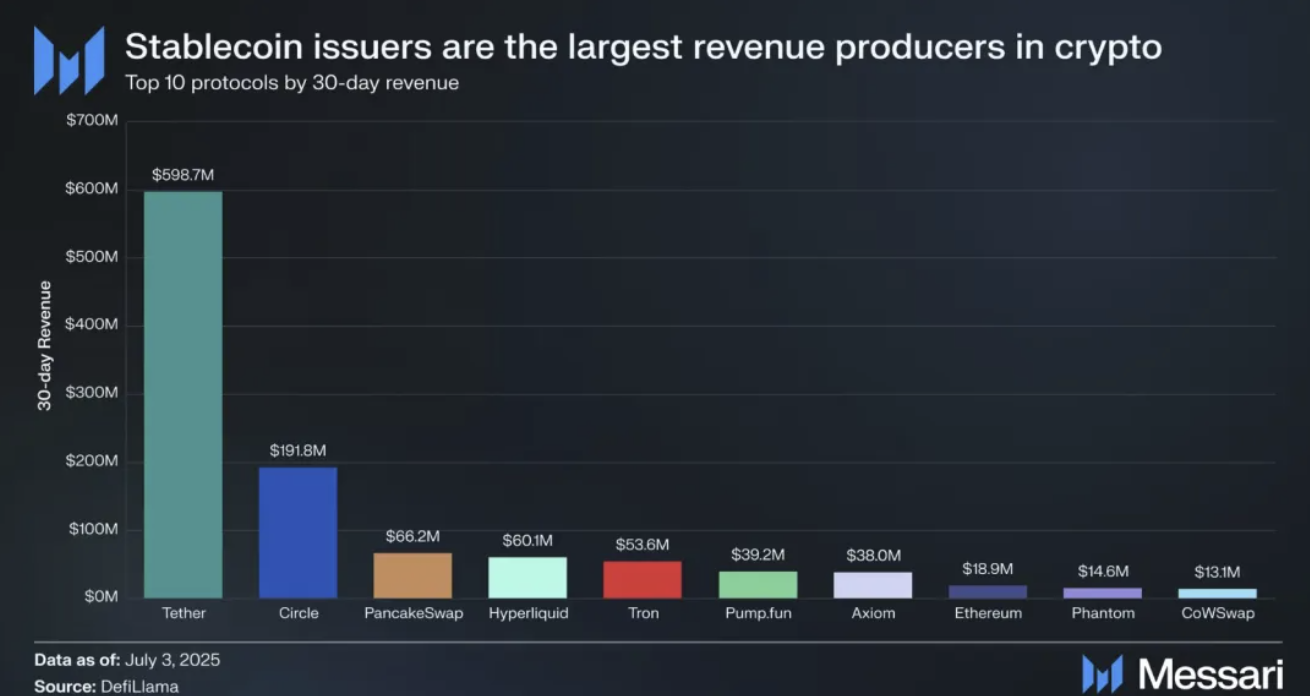Select the teal Tether revenue bar

183,395
